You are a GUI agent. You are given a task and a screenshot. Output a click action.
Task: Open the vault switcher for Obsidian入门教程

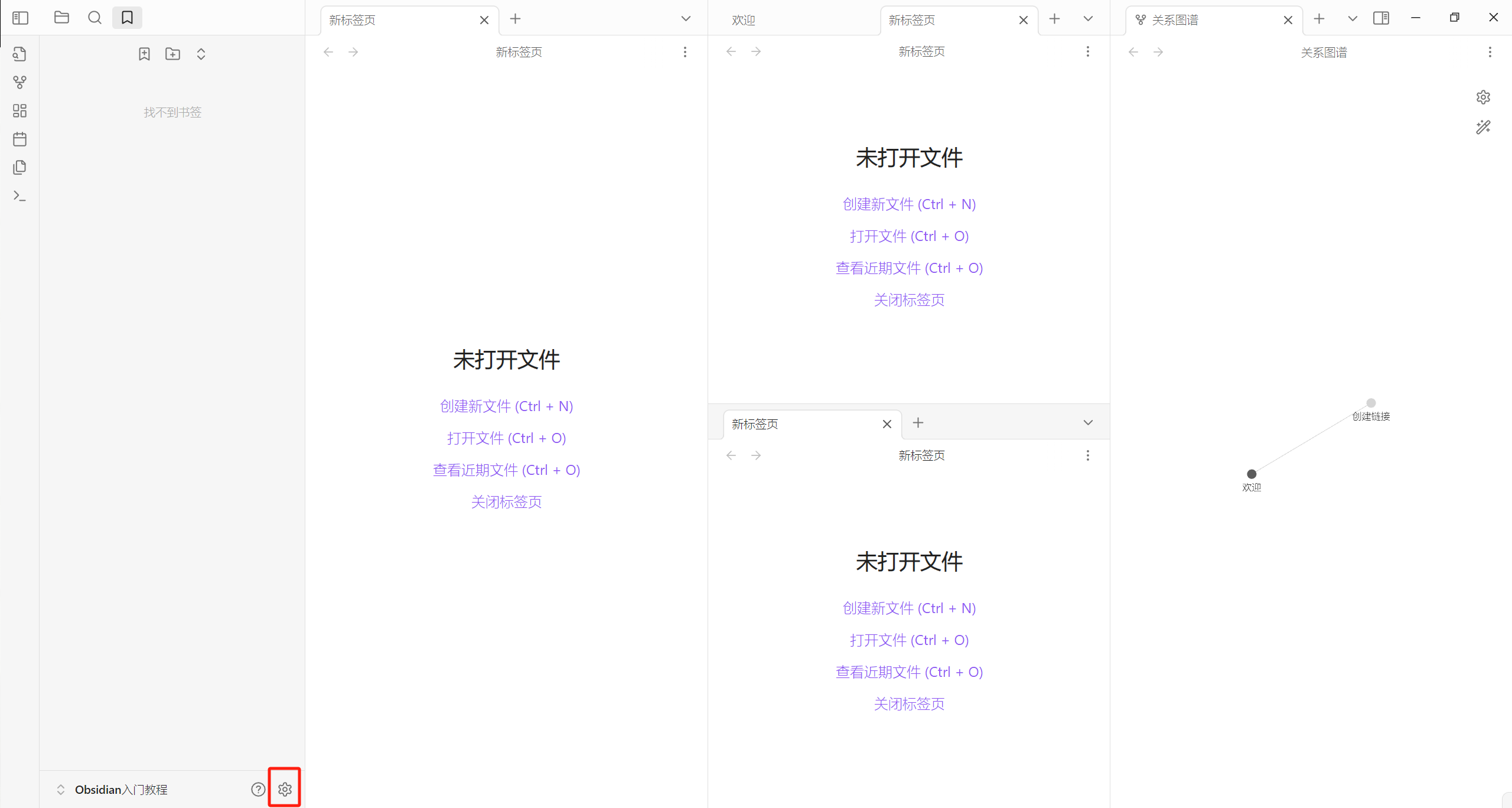pos(112,790)
